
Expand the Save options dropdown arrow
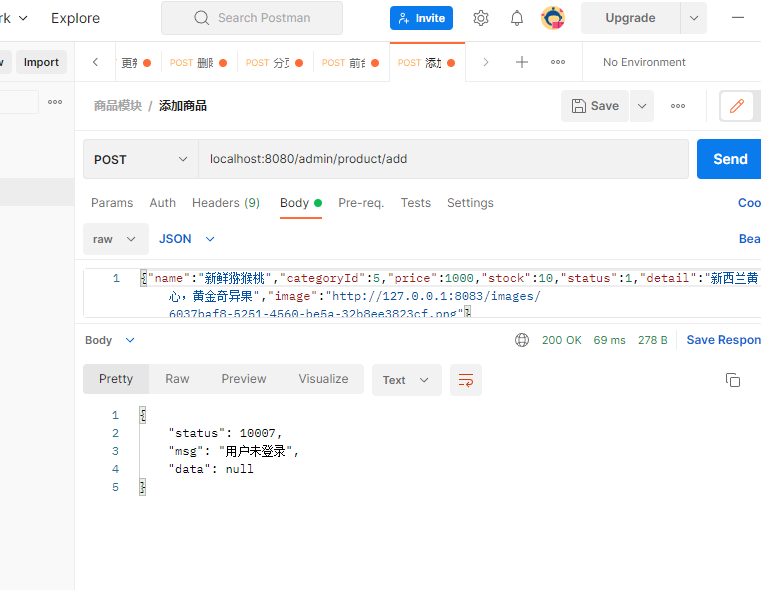pyautogui.click(x=642, y=106)
